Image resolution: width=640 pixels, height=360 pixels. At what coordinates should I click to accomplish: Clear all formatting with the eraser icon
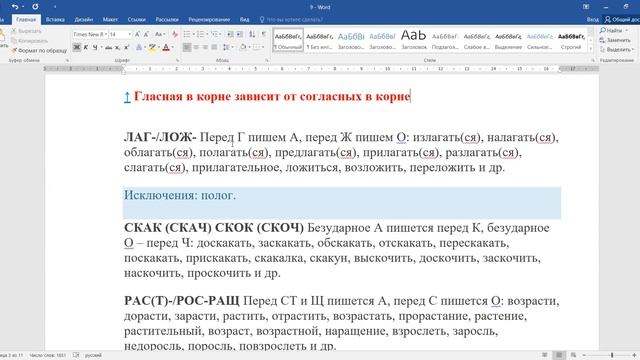tap(175, 34)
